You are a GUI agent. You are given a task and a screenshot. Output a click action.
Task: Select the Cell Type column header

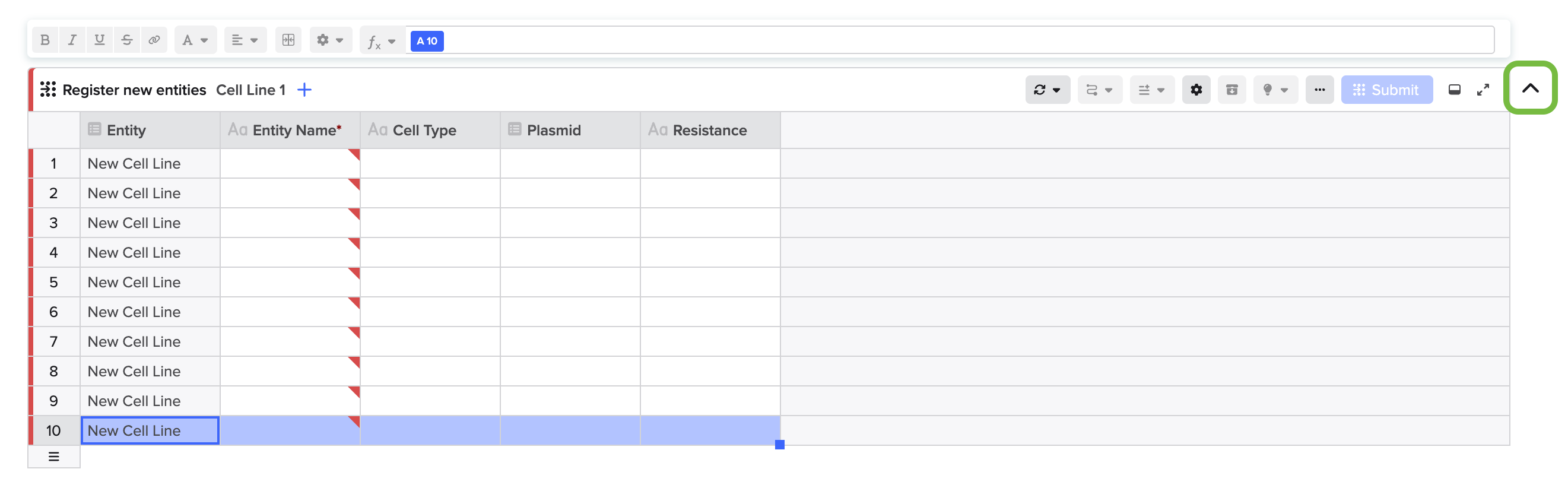click(x=430, y=130)
